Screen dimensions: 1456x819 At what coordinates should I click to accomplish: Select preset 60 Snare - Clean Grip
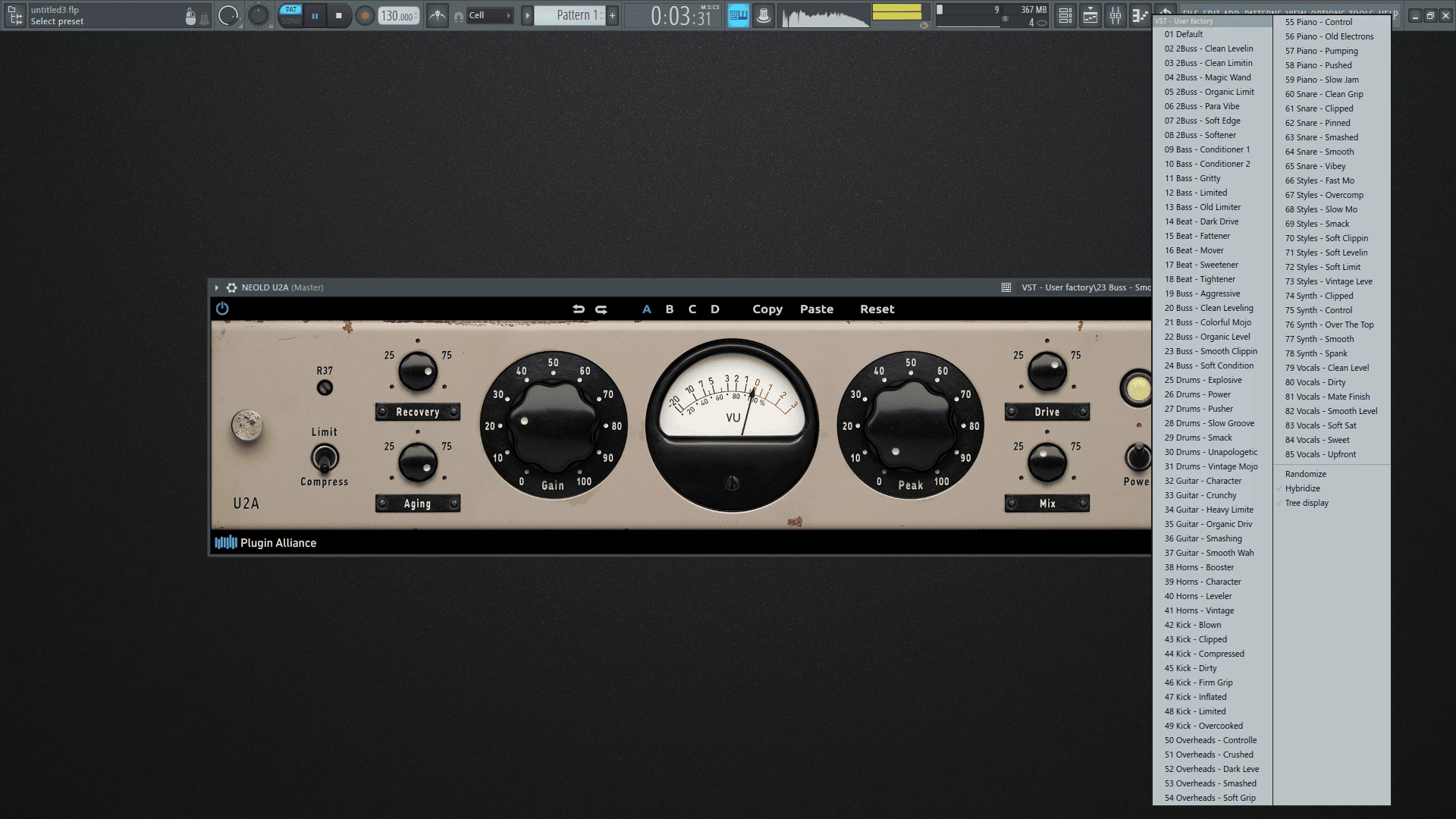[1332, 94]
